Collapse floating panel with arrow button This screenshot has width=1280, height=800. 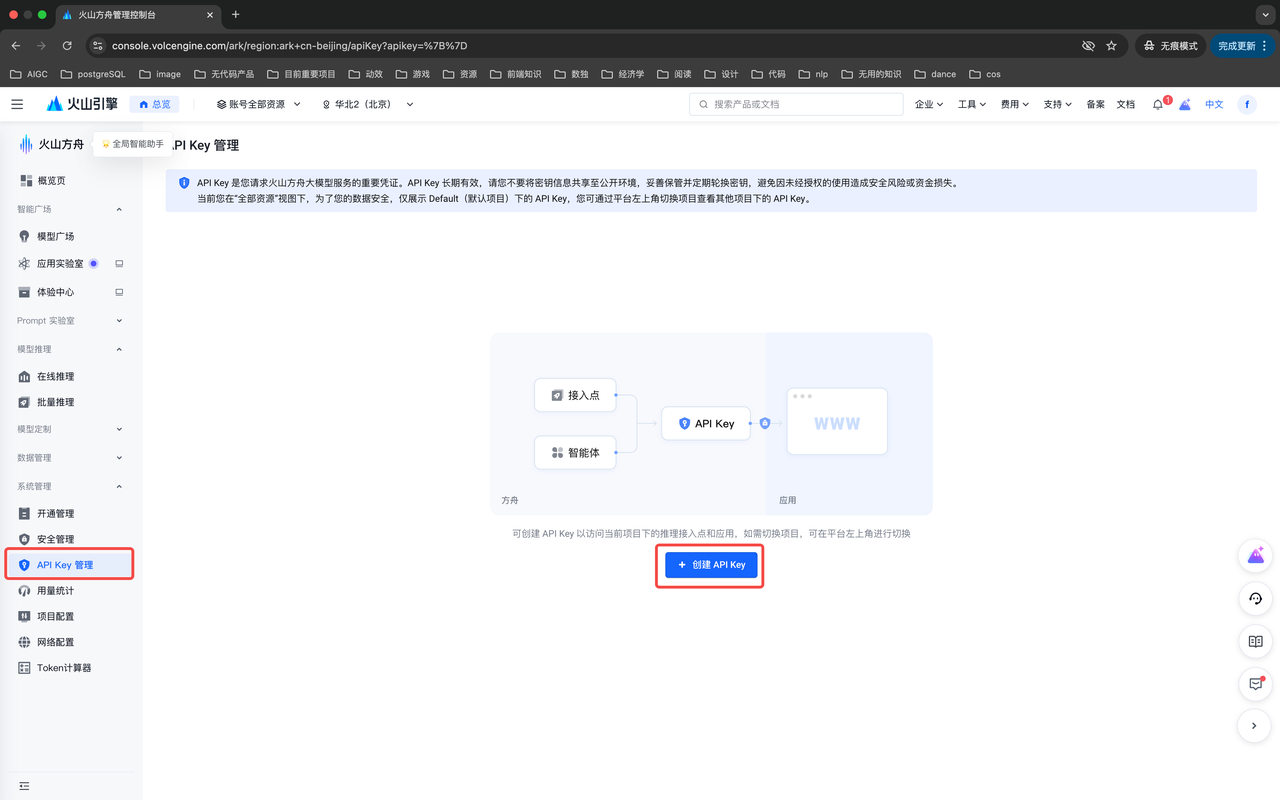[1255, 726]
